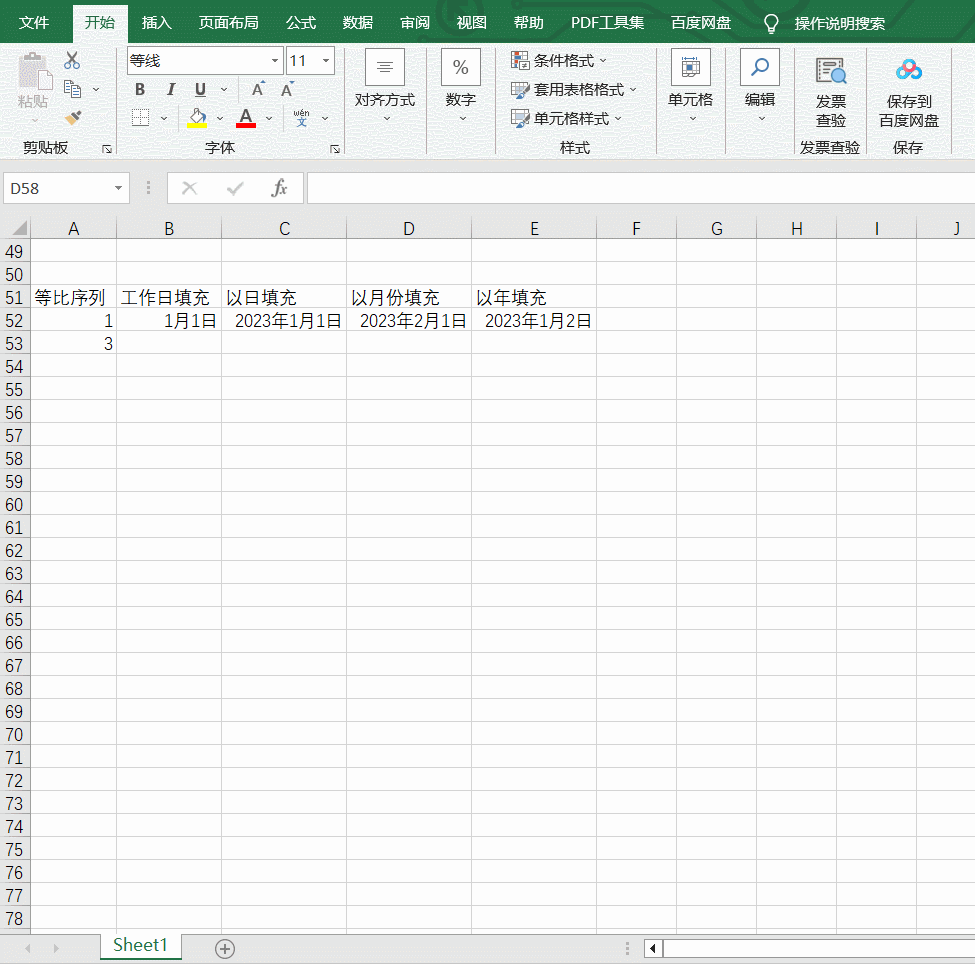This screenshot has height=964, width=975.
Task: Open font settings dialog launcher
Action: point(335,149)
